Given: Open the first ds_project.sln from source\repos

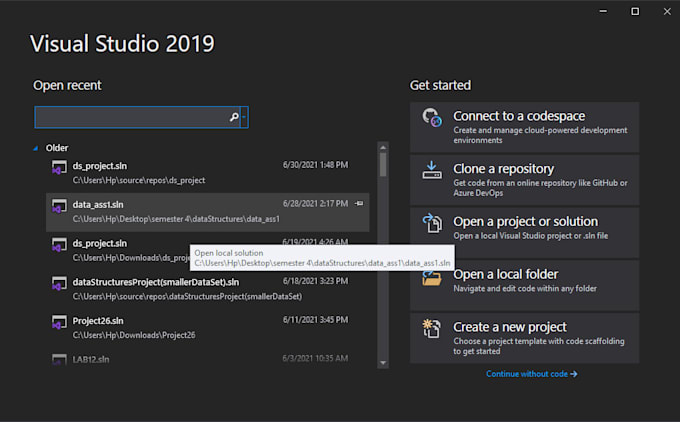Looking at the screenshot, I should tap(100, 165).
